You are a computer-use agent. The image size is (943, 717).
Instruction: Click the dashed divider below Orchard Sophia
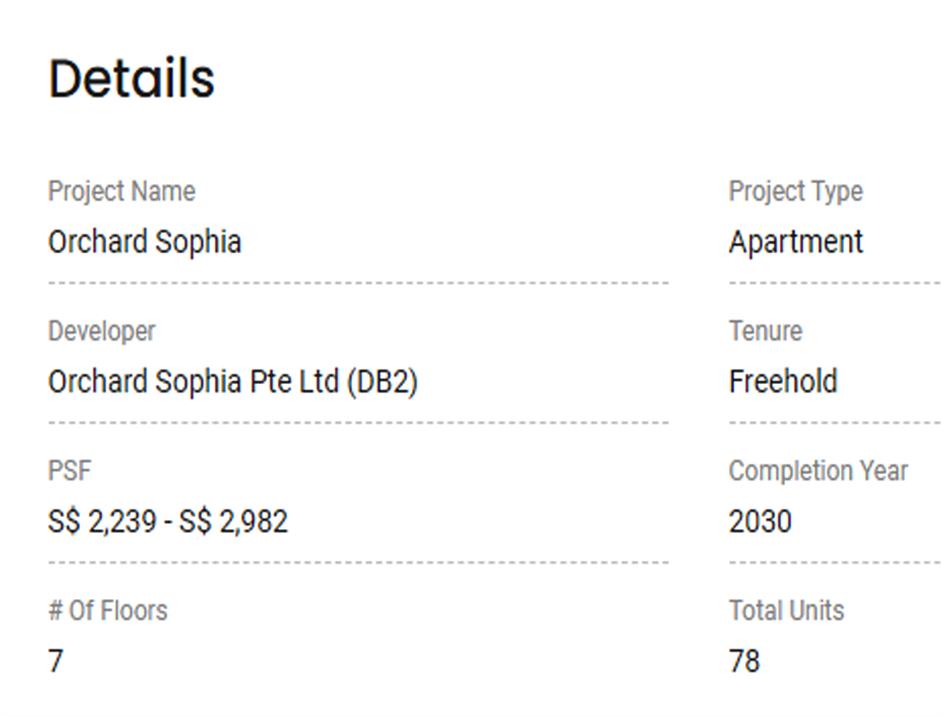[358, 283]
